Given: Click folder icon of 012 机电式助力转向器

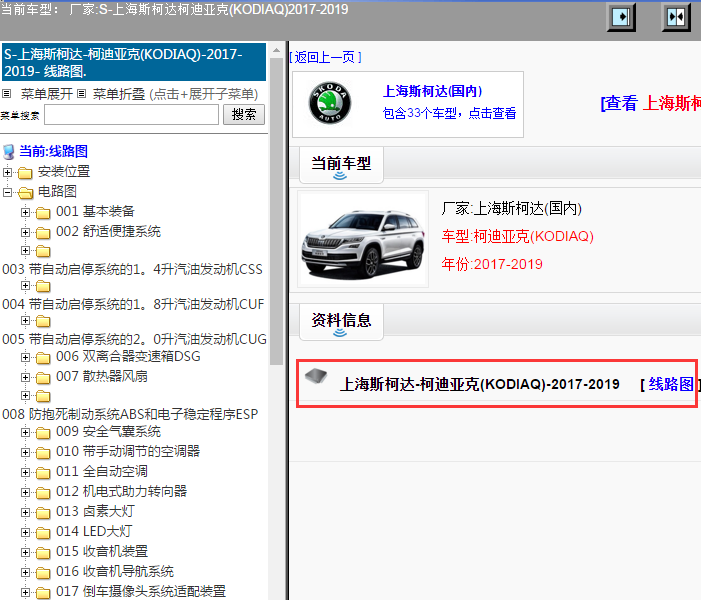Looking at the screenshot, I should coord(43,493).
